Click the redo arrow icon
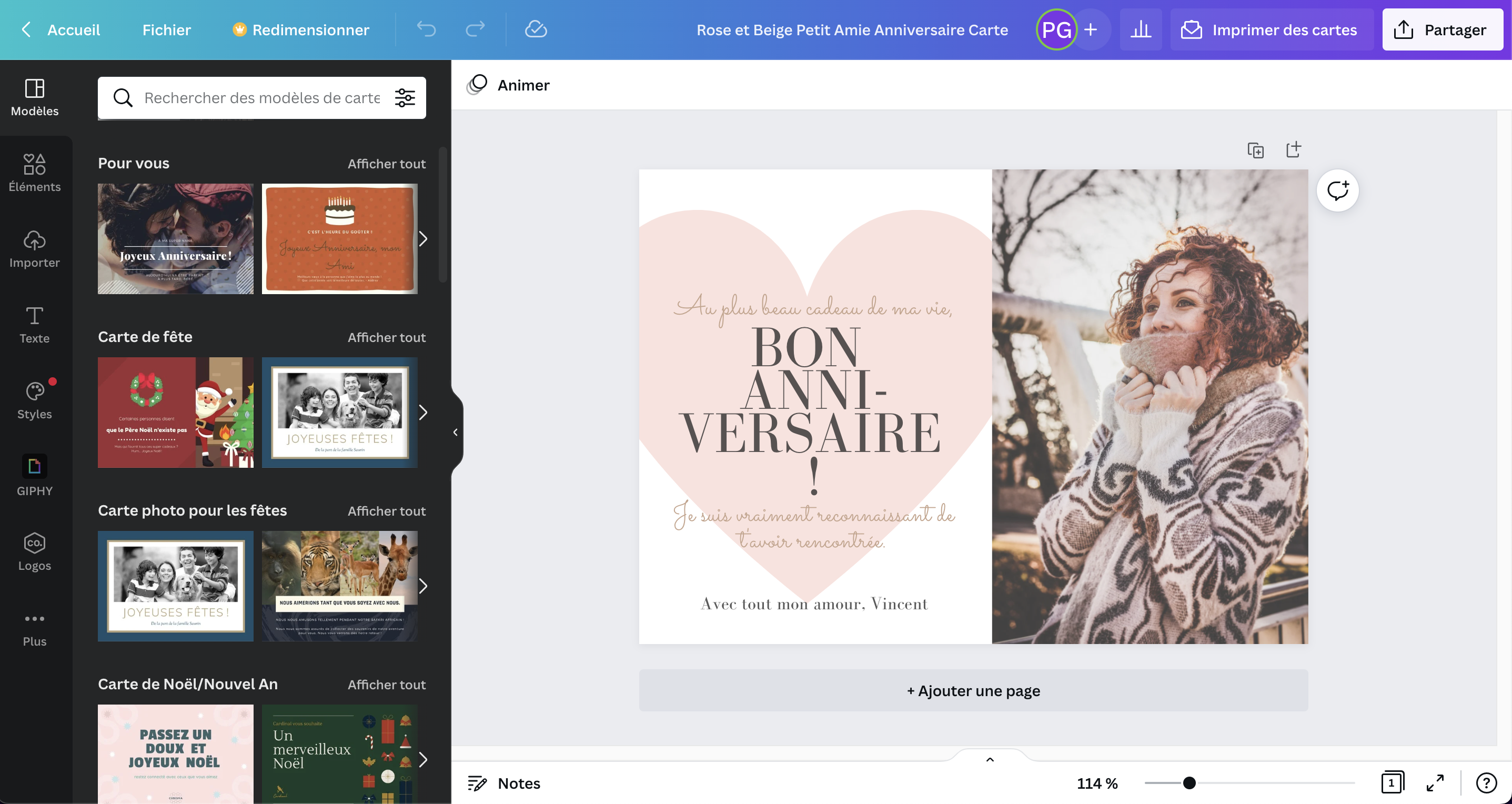The height and width of the screenshot is (804, 1512). coord(475,29)
